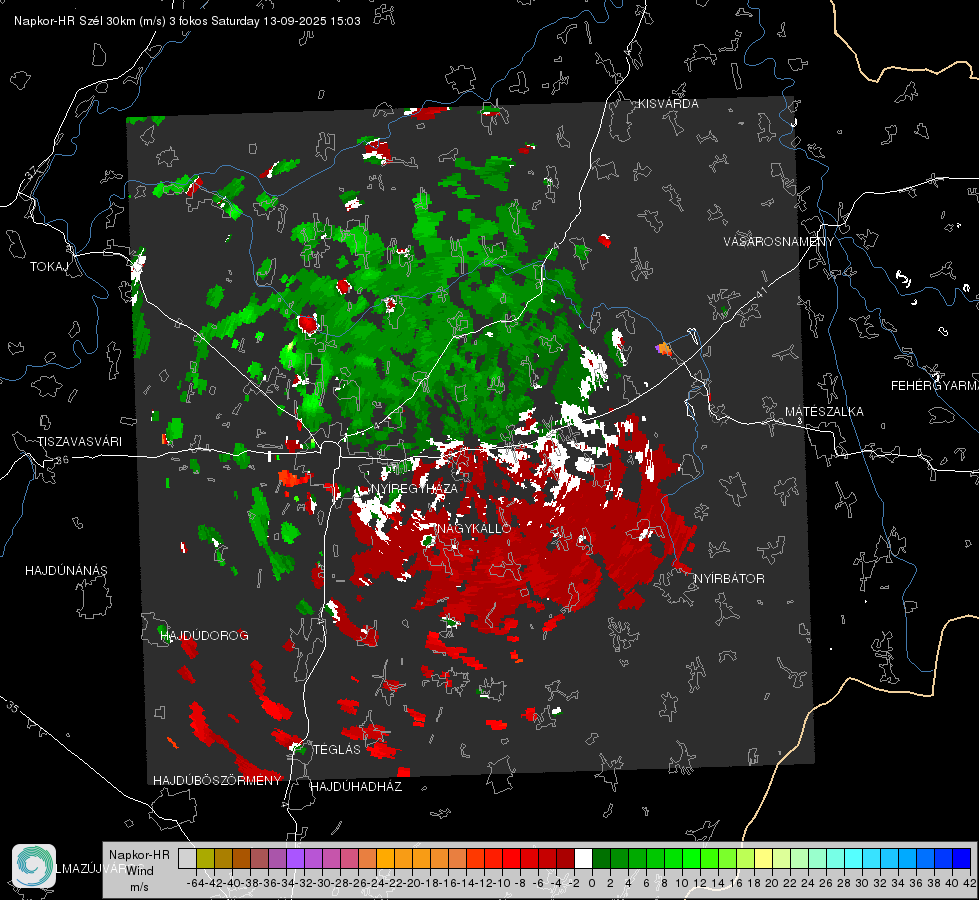The image size is (979, 900).
Task: Select the HAJDÚBÖSZÖRMÉNY town label
Action: click(217, 781)
